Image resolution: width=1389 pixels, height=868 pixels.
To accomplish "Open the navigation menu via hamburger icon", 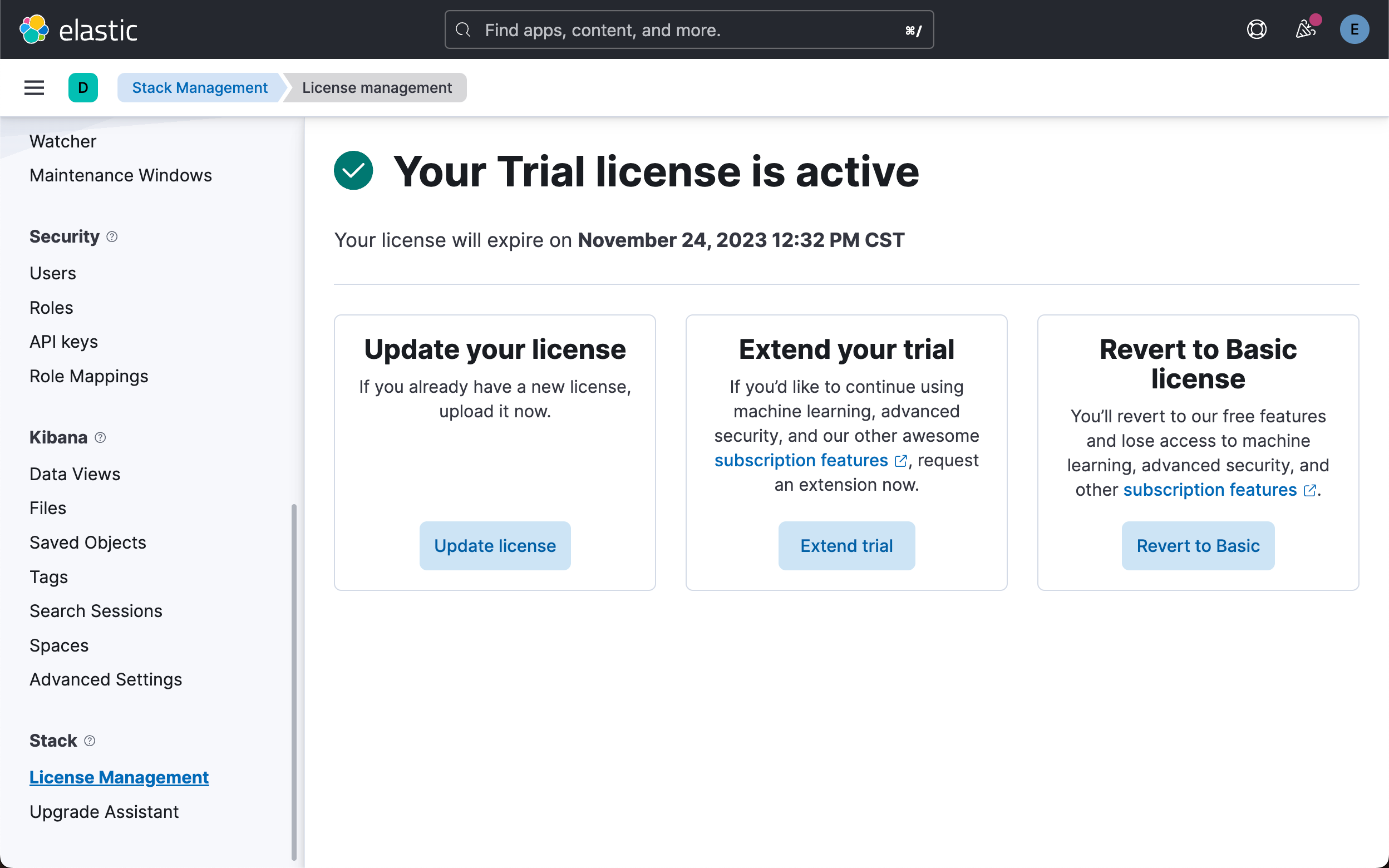I will 34,87.
